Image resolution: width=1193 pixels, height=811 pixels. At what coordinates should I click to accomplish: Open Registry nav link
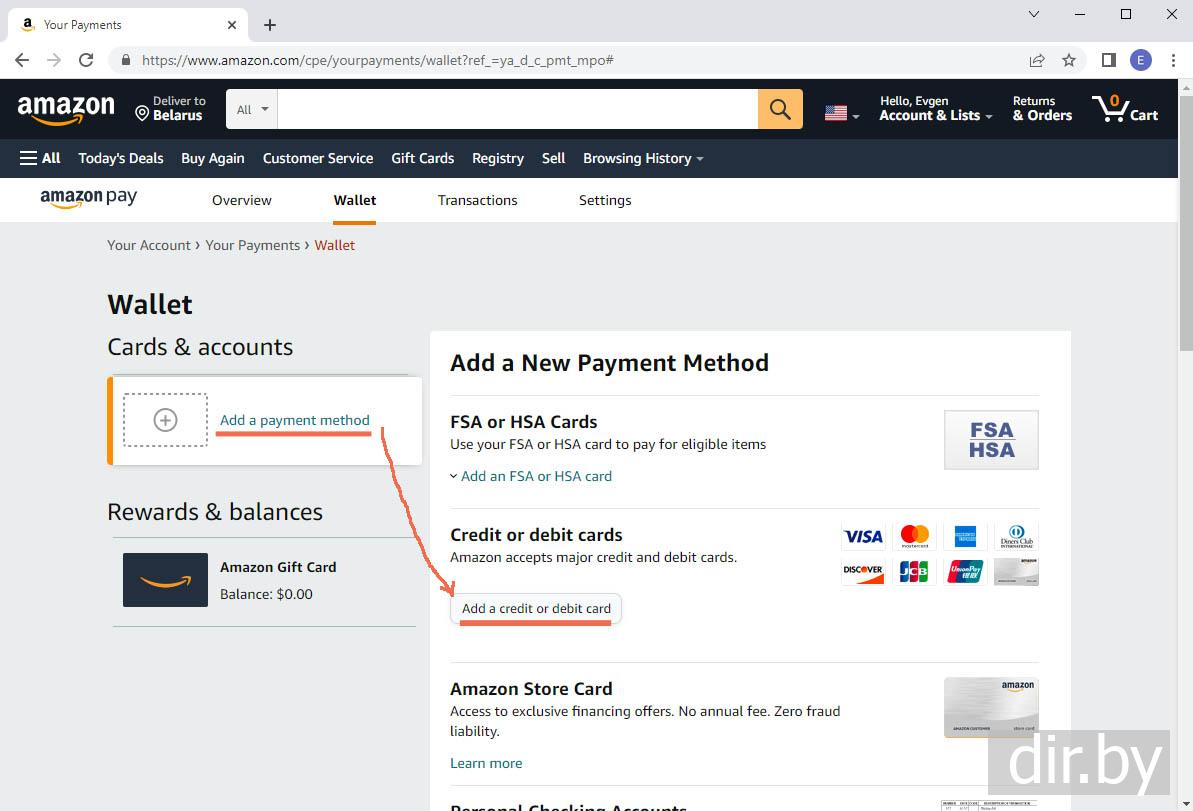(498, 158)
